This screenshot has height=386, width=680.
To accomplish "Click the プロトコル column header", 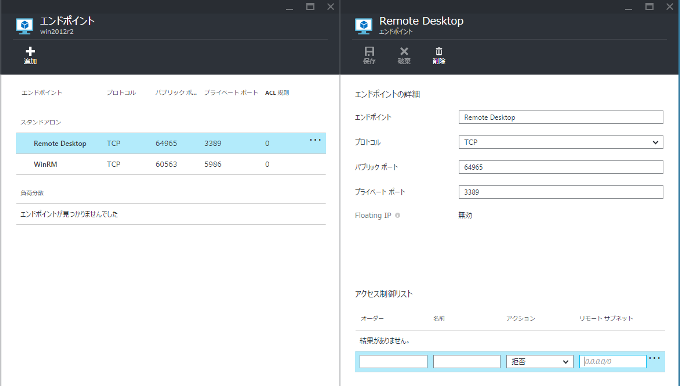I will [x=122, y=93].
